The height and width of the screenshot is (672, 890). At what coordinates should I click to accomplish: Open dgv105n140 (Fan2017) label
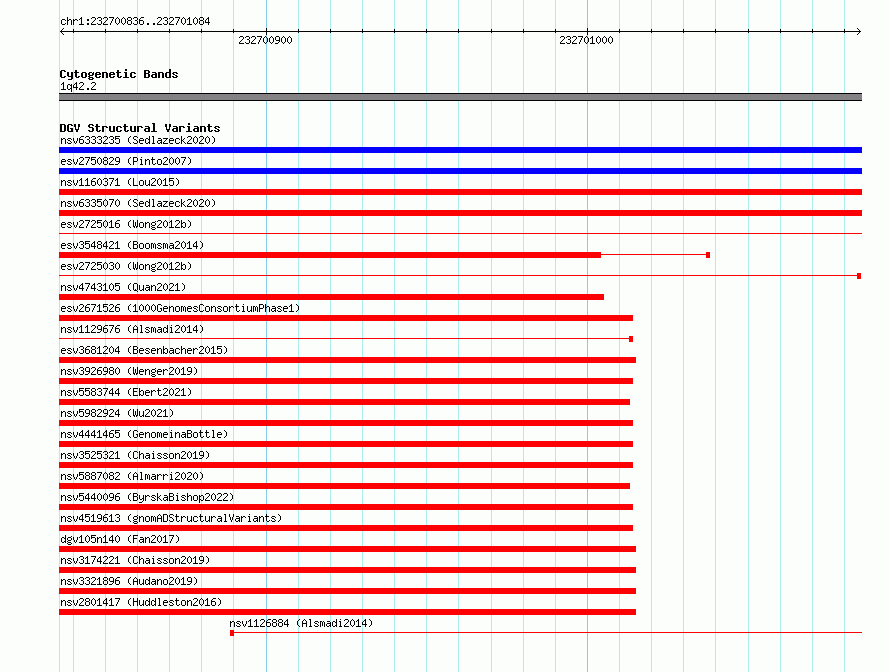(120, 539)
